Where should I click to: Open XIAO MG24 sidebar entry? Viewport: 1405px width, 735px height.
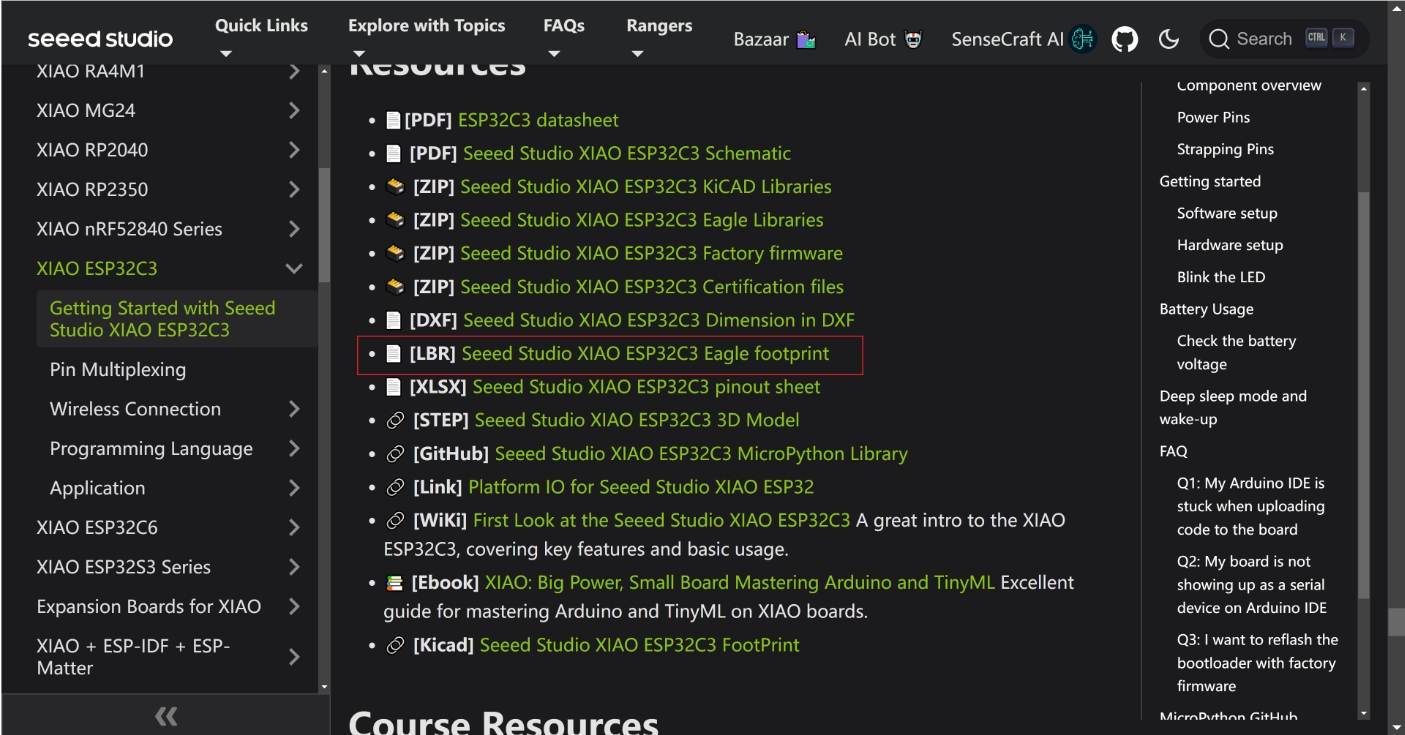pos(86,110)
